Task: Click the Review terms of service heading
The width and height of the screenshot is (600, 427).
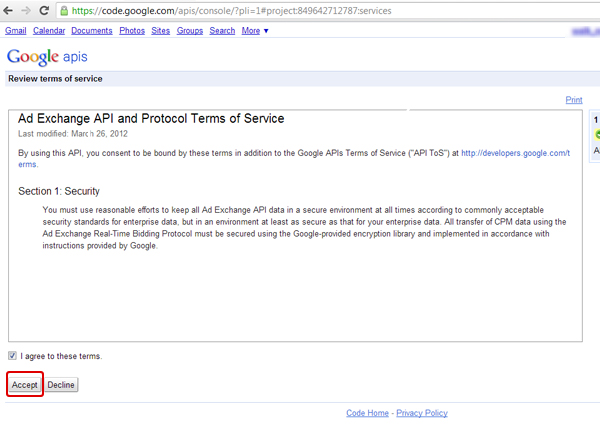Action: tap(55, 79)
